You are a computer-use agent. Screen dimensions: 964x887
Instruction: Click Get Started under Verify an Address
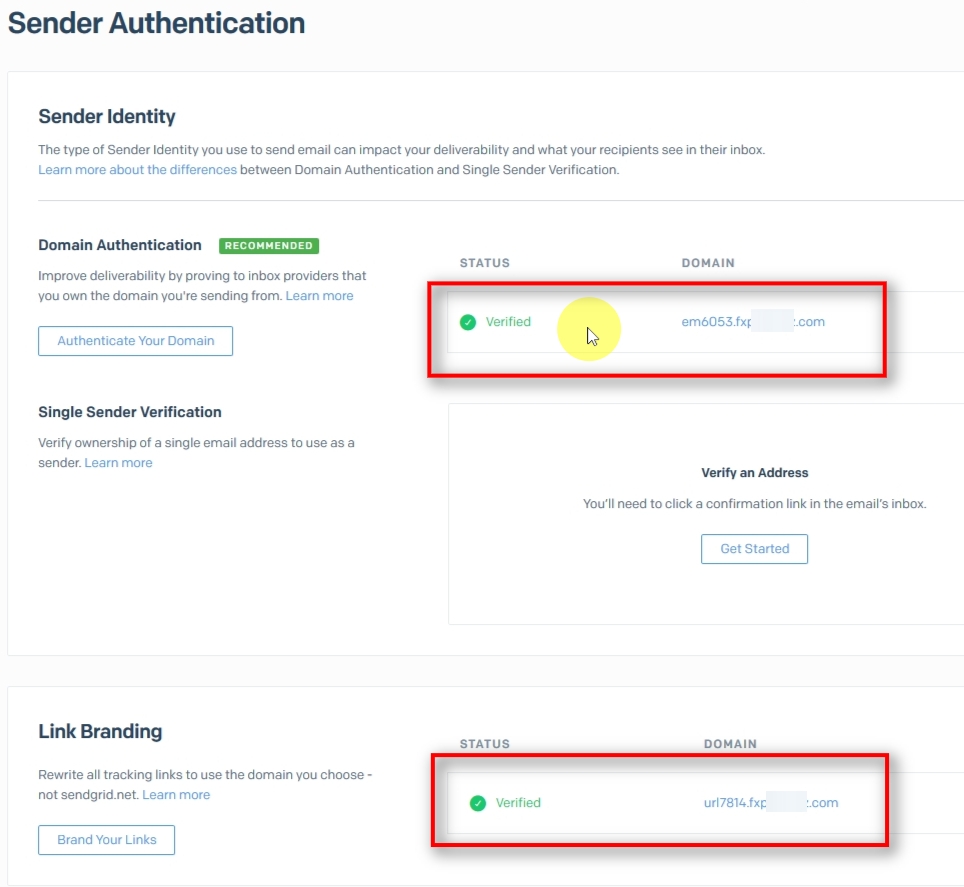(x=754, y=548)
